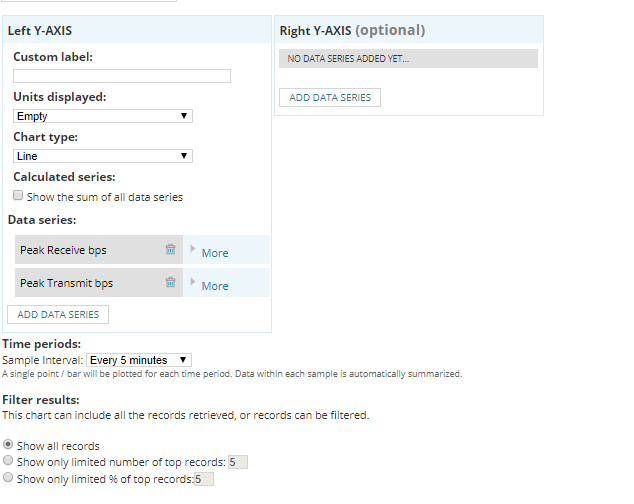The width and height of the screenshot is (634, 504).
Task: Open the Units displayed dropdown
Action: (x=102, y=116)
